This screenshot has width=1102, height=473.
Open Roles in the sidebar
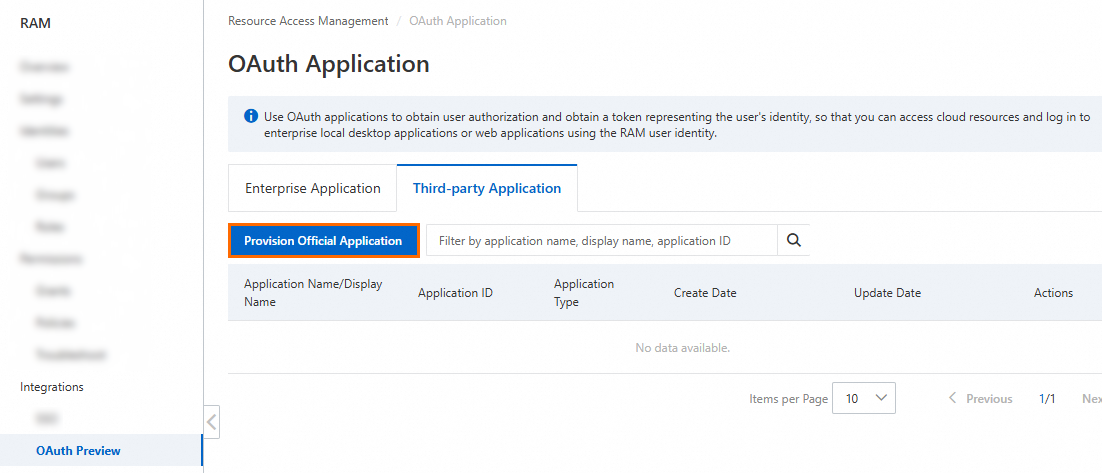pyautogui.click(x=49, y=226)
